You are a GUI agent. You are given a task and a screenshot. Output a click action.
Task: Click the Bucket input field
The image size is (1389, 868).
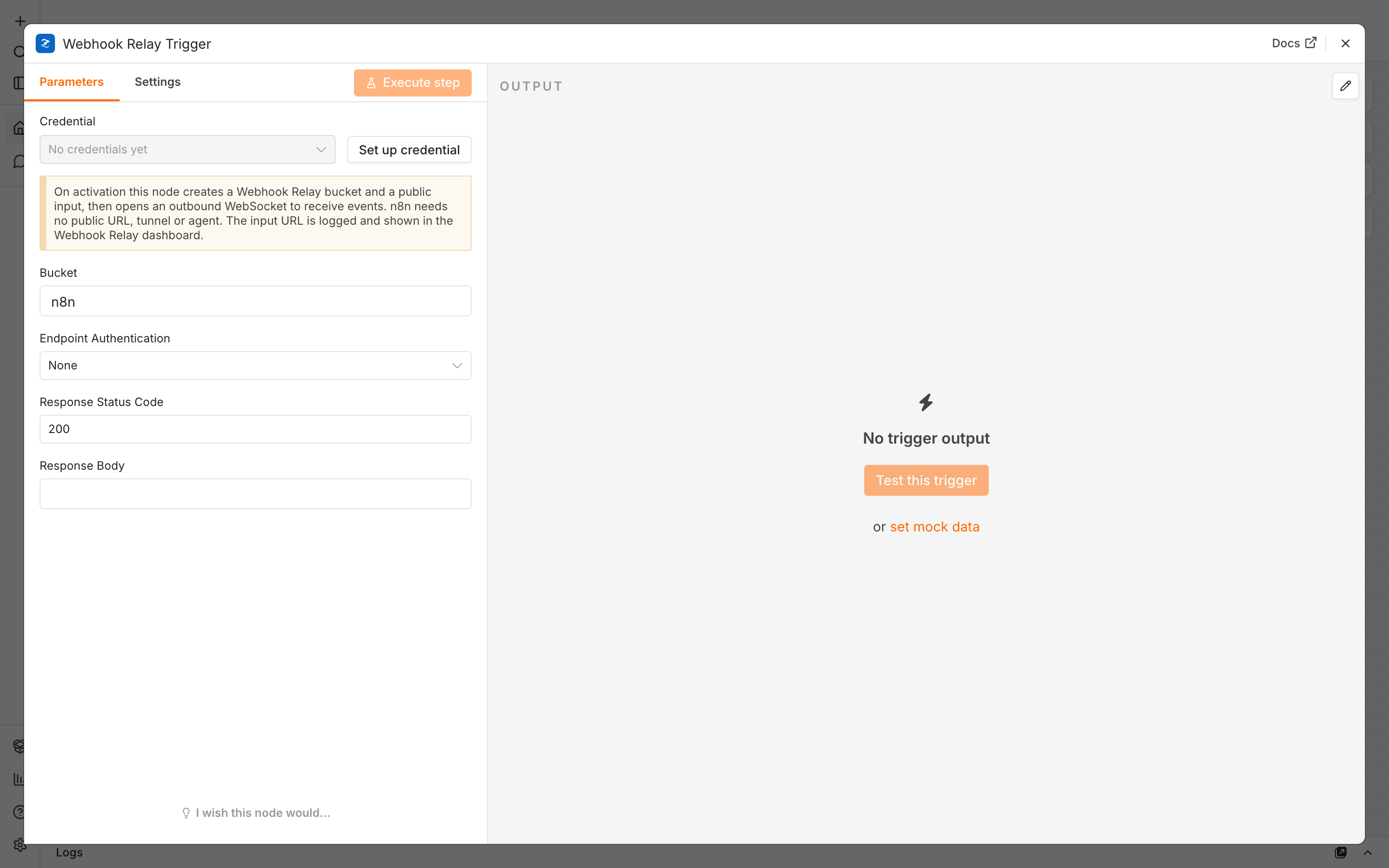click(x=256, y=301)
